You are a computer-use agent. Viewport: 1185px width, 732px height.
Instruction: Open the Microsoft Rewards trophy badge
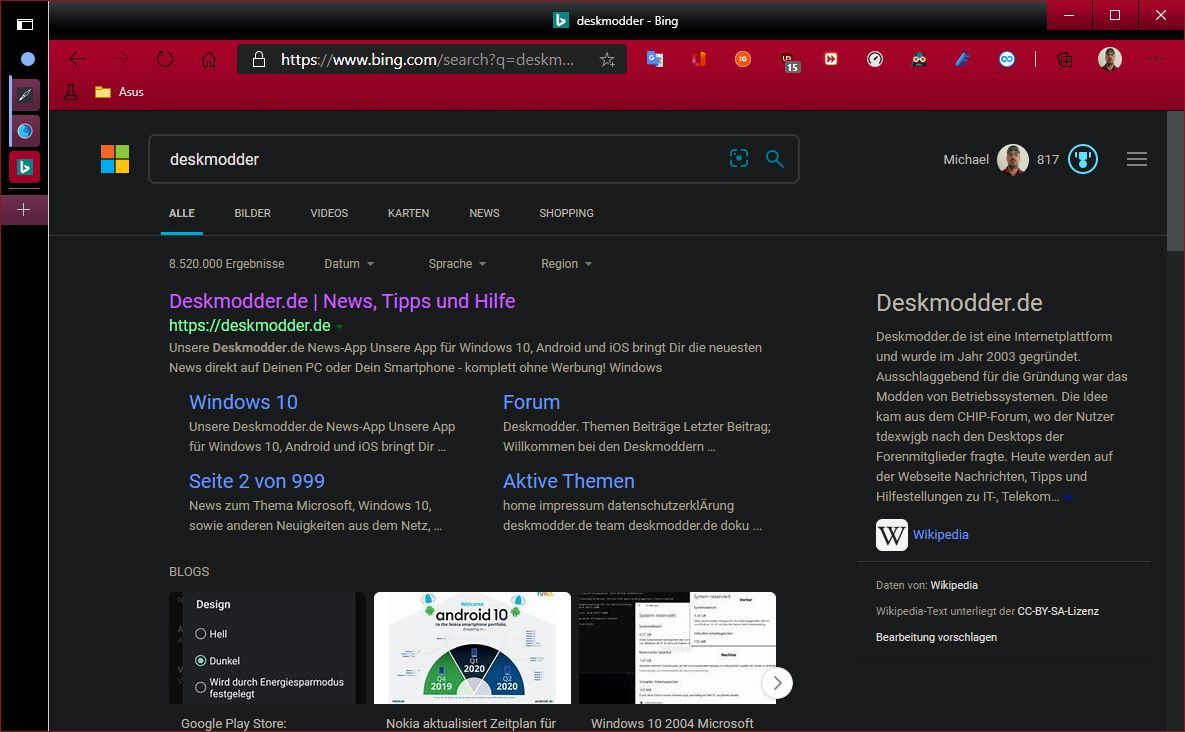click(x=1082, y=159)
